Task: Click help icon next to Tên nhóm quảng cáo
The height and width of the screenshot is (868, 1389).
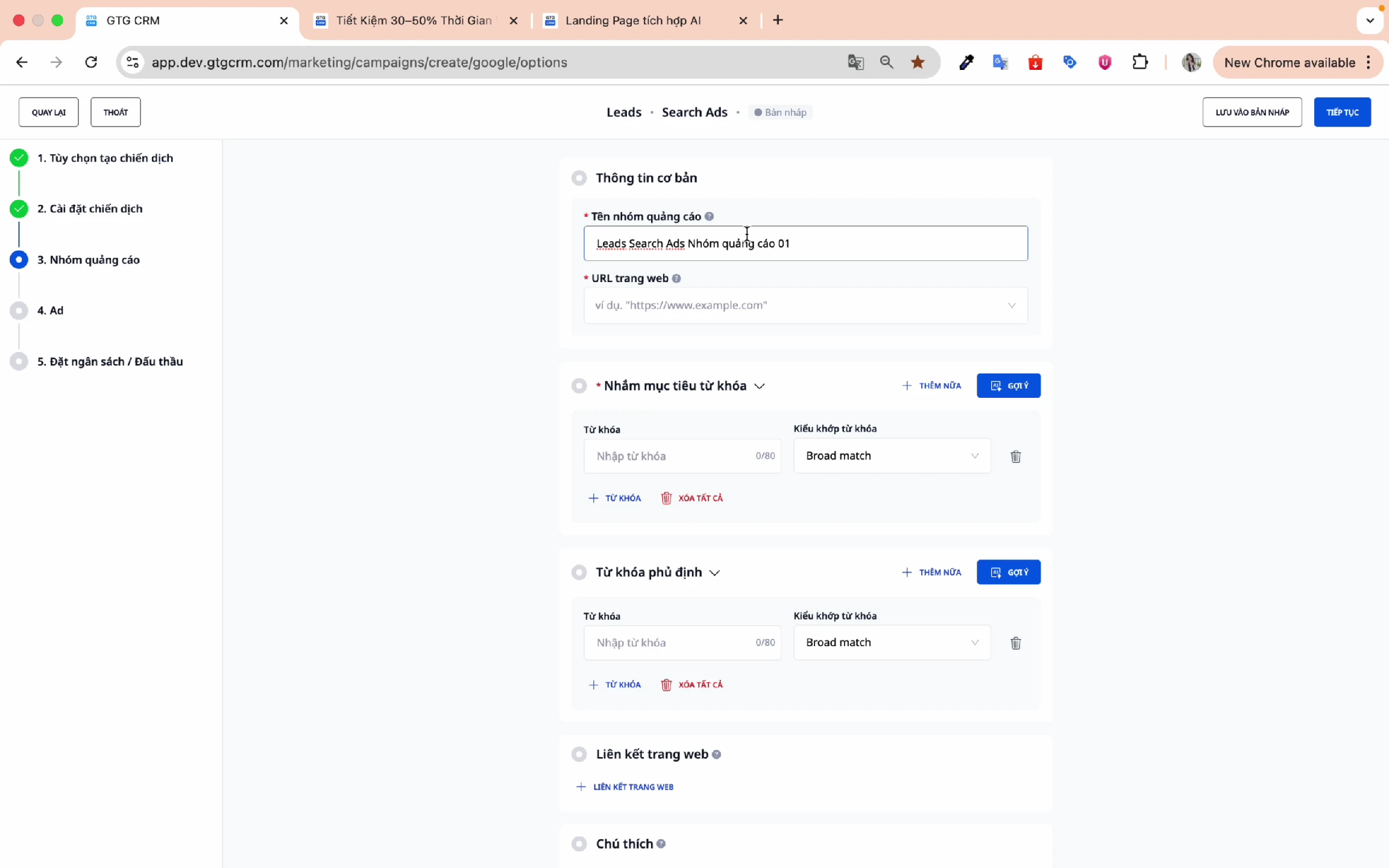Action: pos(709,216)
